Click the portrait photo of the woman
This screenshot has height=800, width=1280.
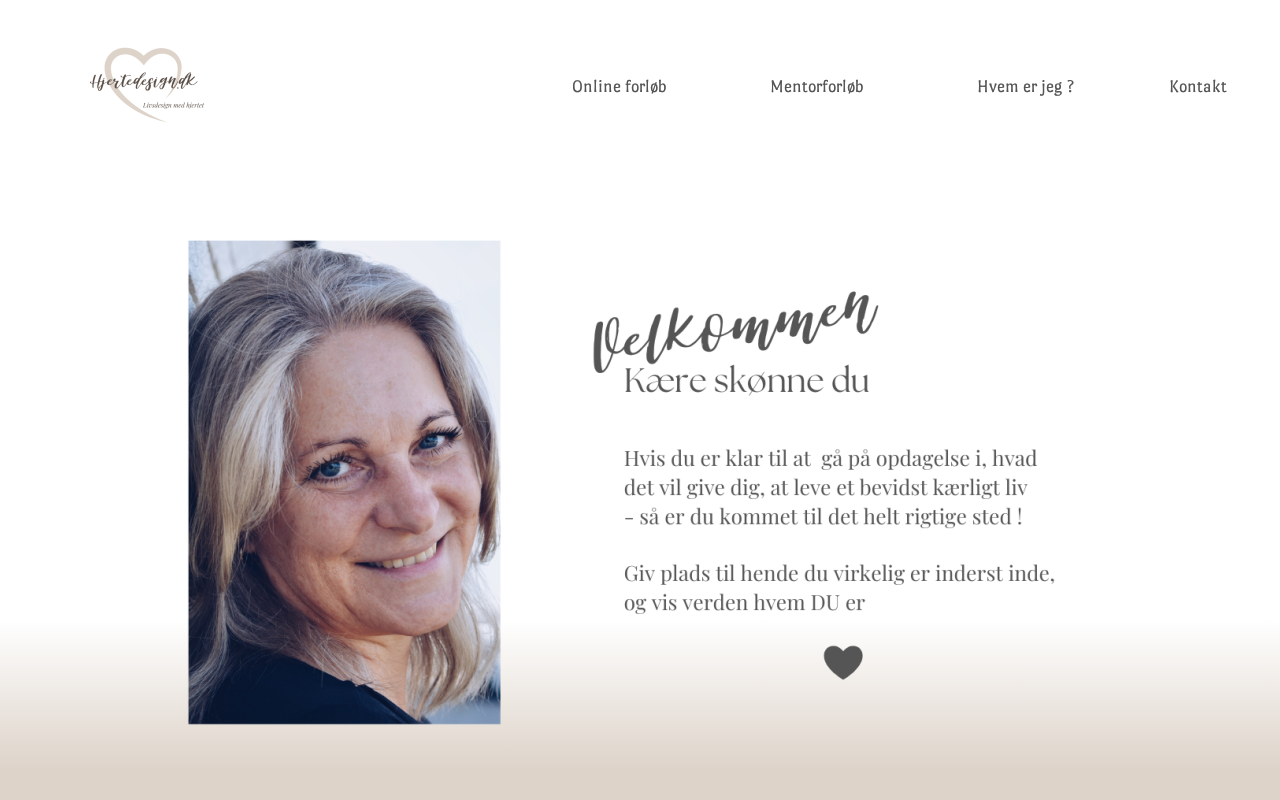tap(344, 482)
